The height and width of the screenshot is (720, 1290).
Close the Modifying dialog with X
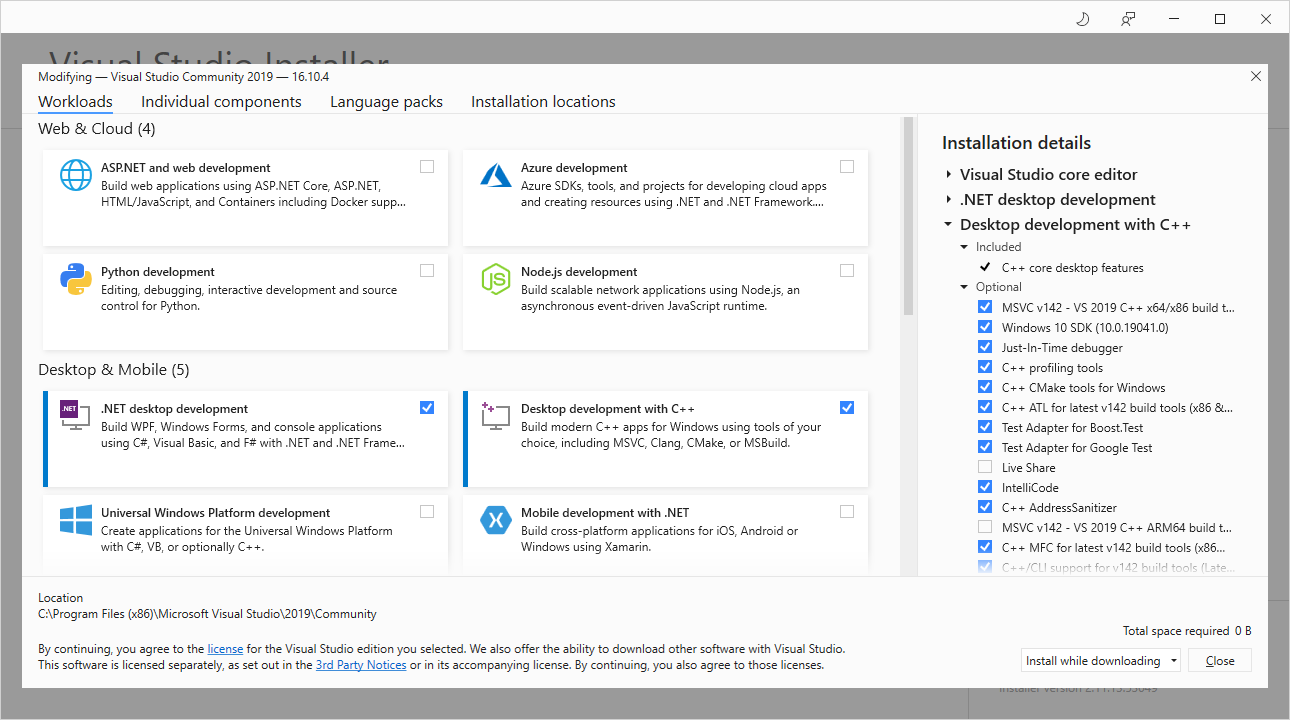pos(1256,76)
